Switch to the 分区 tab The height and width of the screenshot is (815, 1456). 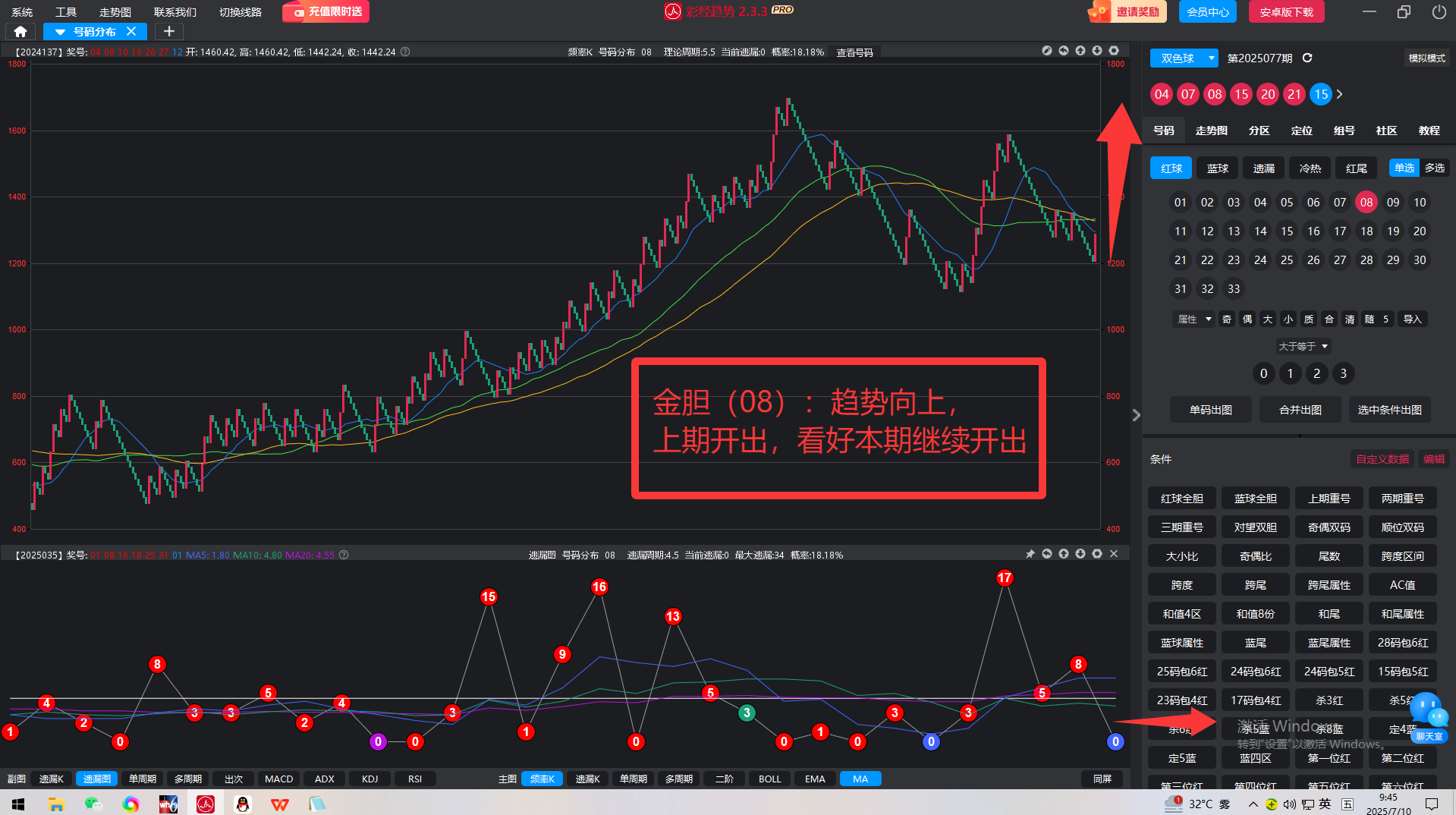tap(1259, 131)
